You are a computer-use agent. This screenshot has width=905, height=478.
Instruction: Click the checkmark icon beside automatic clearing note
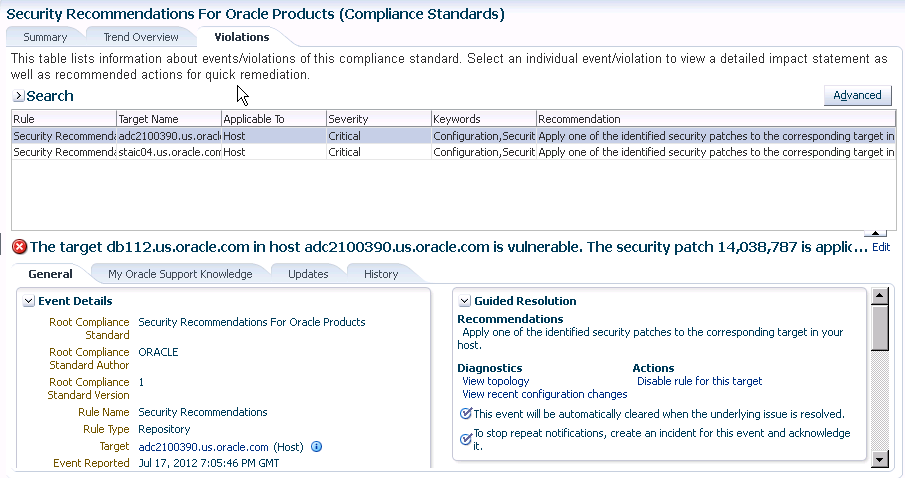[465, 413]
